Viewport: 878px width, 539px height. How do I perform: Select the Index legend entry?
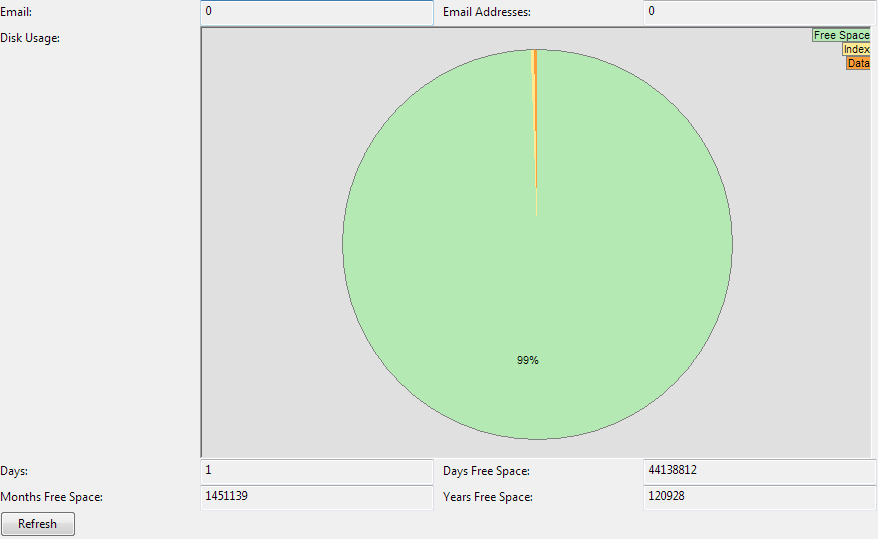[x=856, y=49]
